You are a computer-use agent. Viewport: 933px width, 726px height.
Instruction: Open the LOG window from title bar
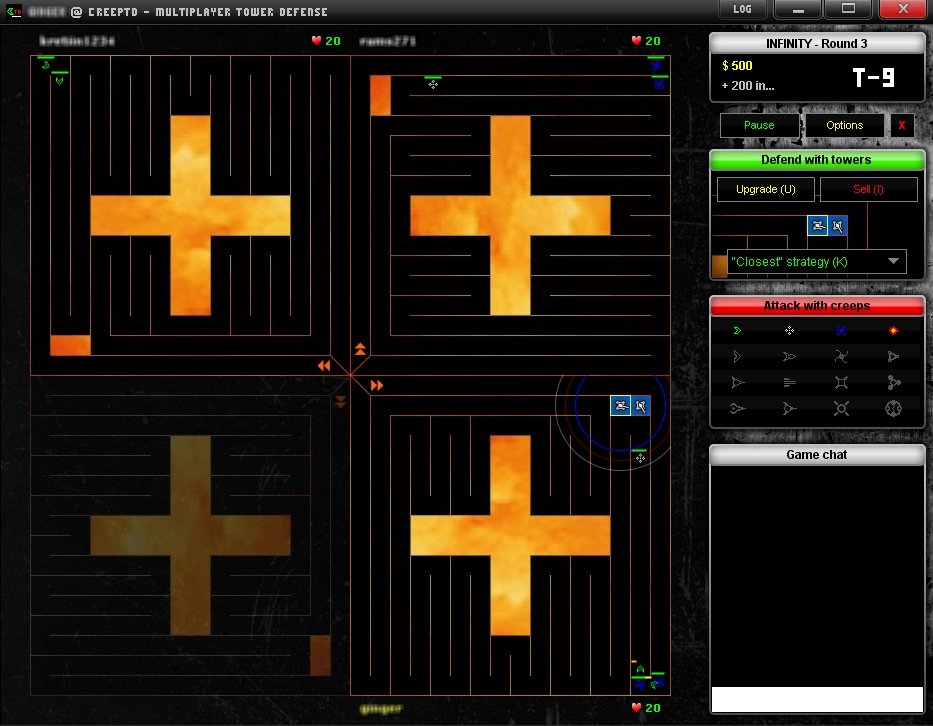coord(742,9)
